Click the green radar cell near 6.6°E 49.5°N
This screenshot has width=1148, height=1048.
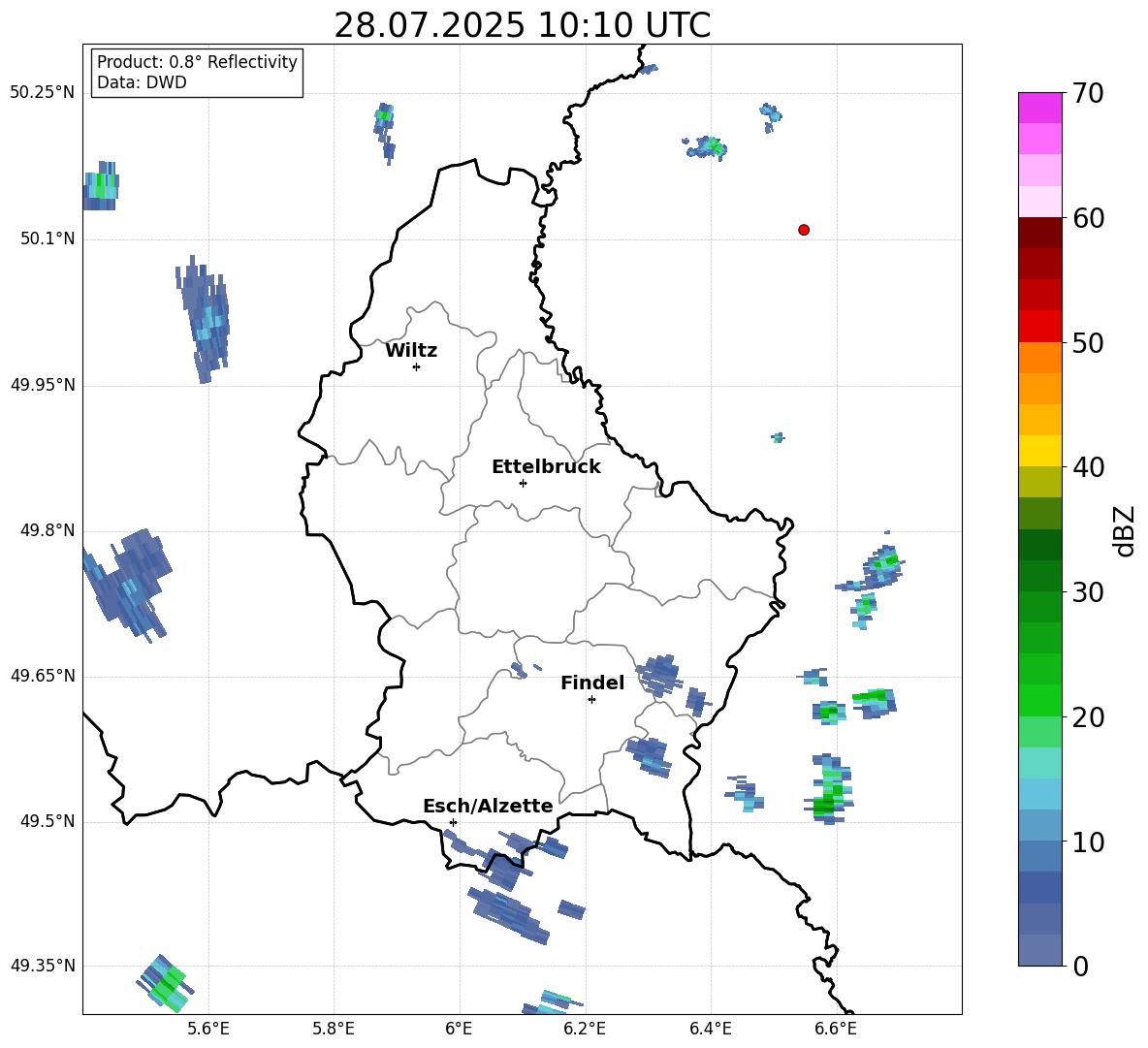[x=831, y=790]
